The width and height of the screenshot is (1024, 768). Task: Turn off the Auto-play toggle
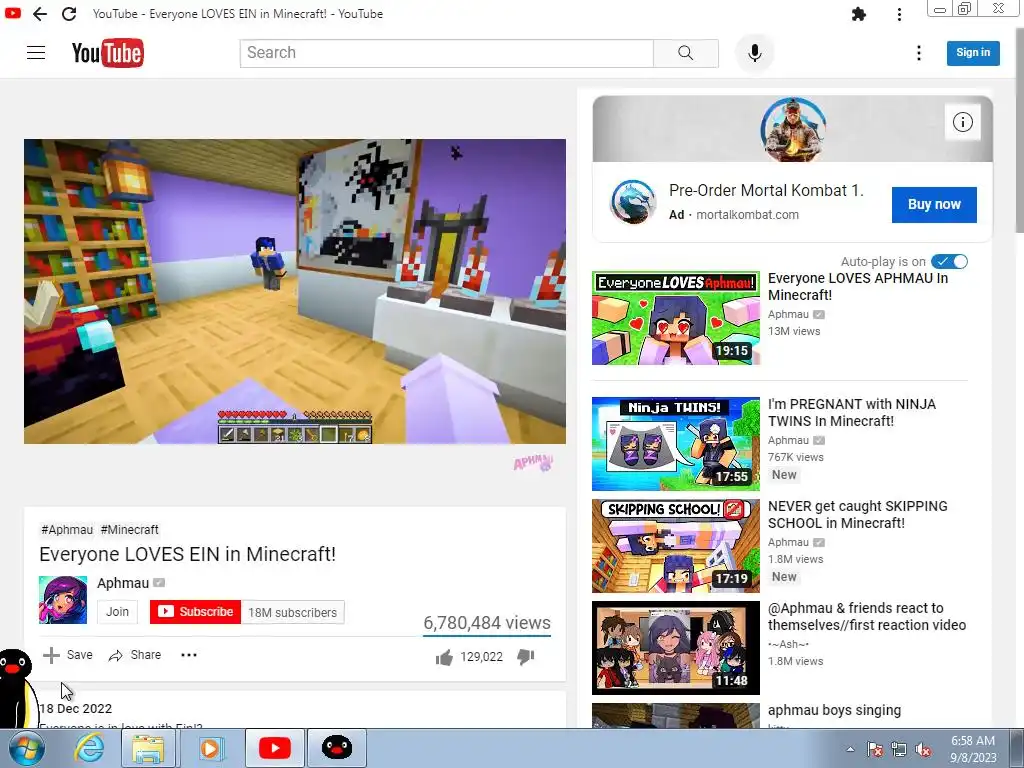pos(950,261)
